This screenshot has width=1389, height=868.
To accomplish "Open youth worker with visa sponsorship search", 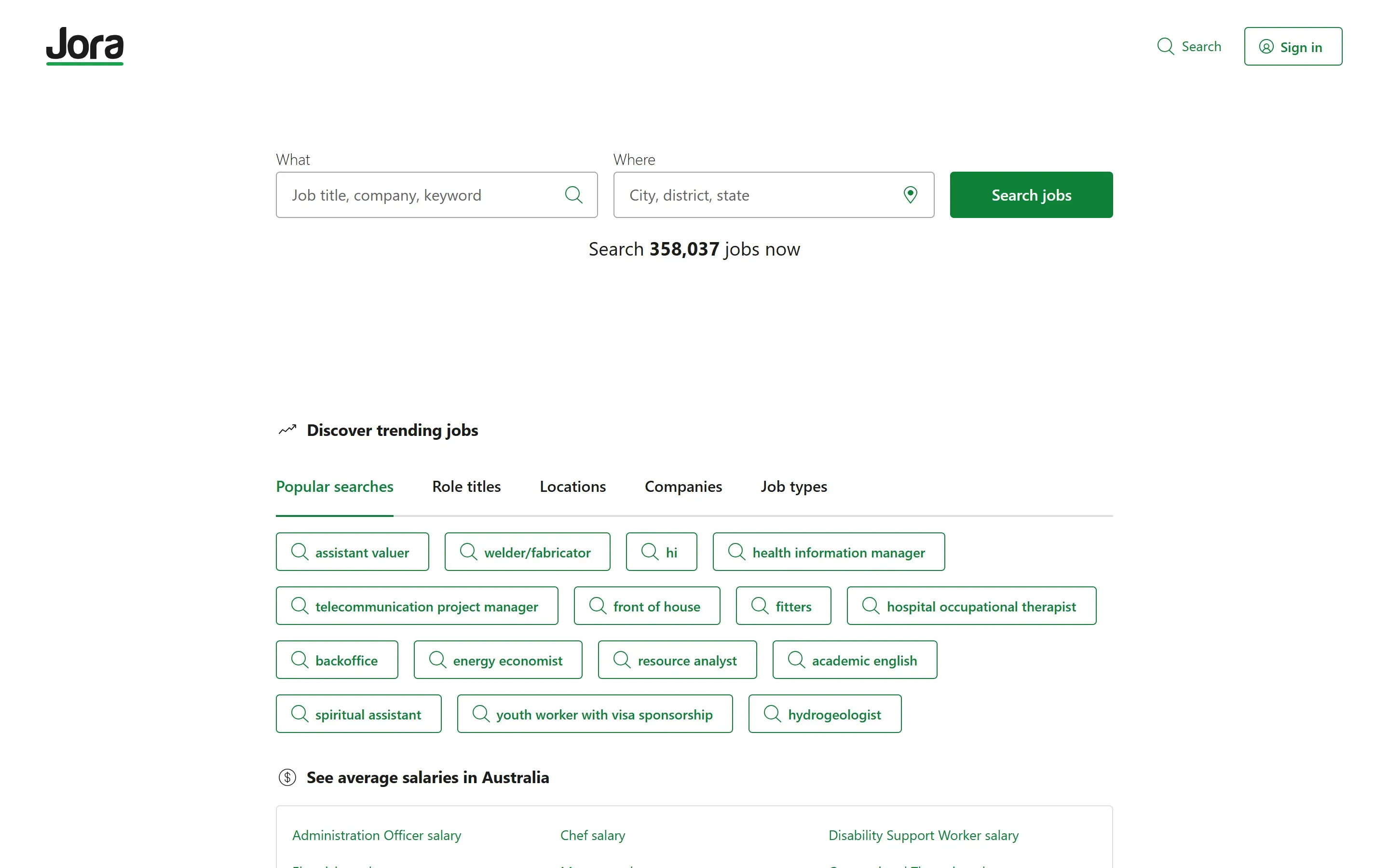I will pyautogui.click(x=595, y=714).
